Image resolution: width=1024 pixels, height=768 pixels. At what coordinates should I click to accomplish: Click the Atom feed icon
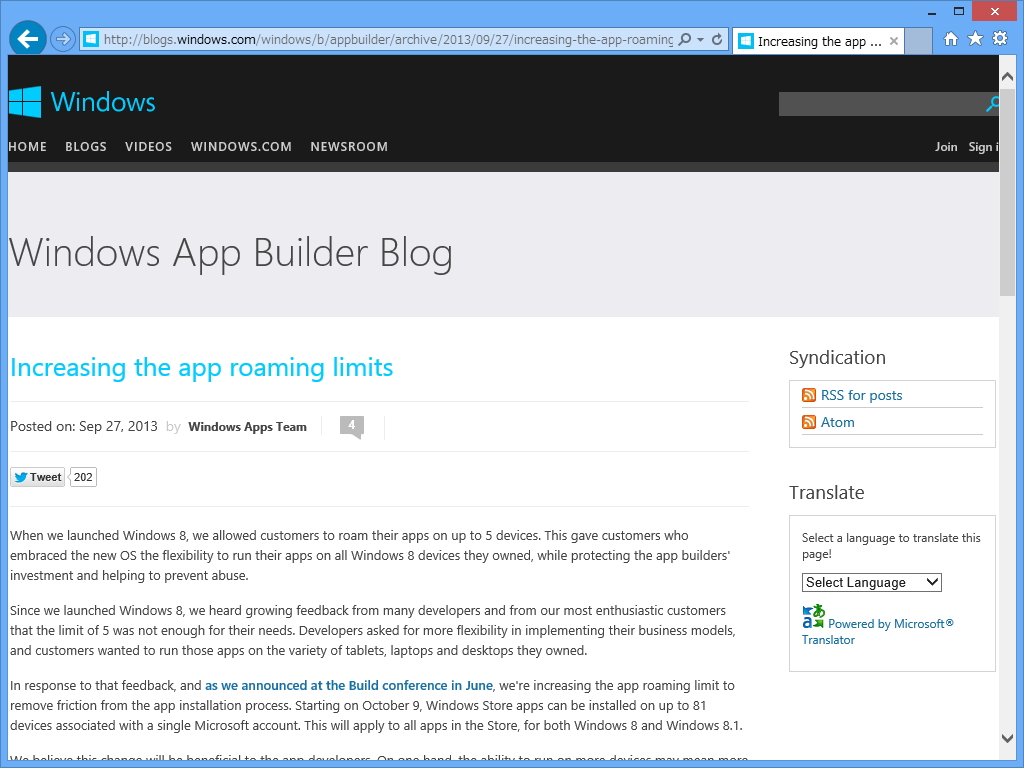pyautogui.click(x=808, y=422)
